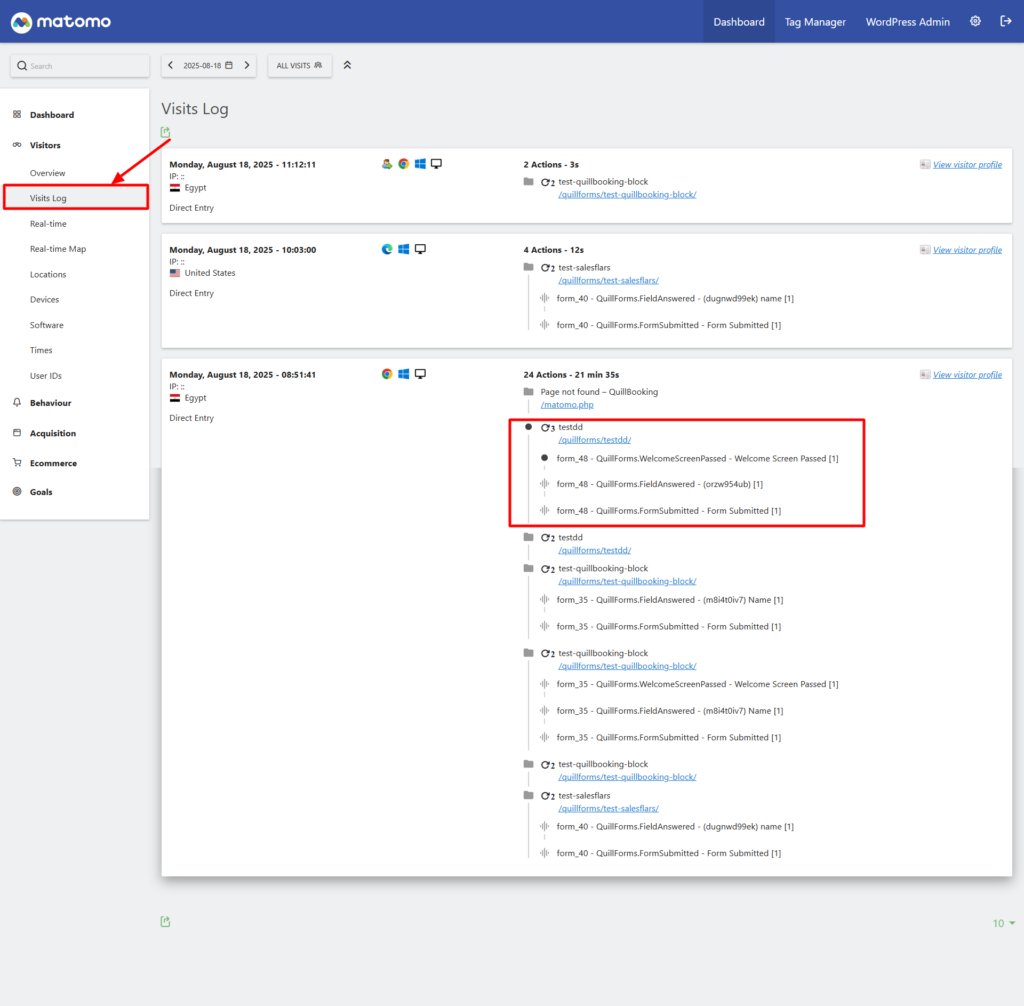Open the settings gear icon
This screenshot has height=1006, width=1024.
click(975, 22)
